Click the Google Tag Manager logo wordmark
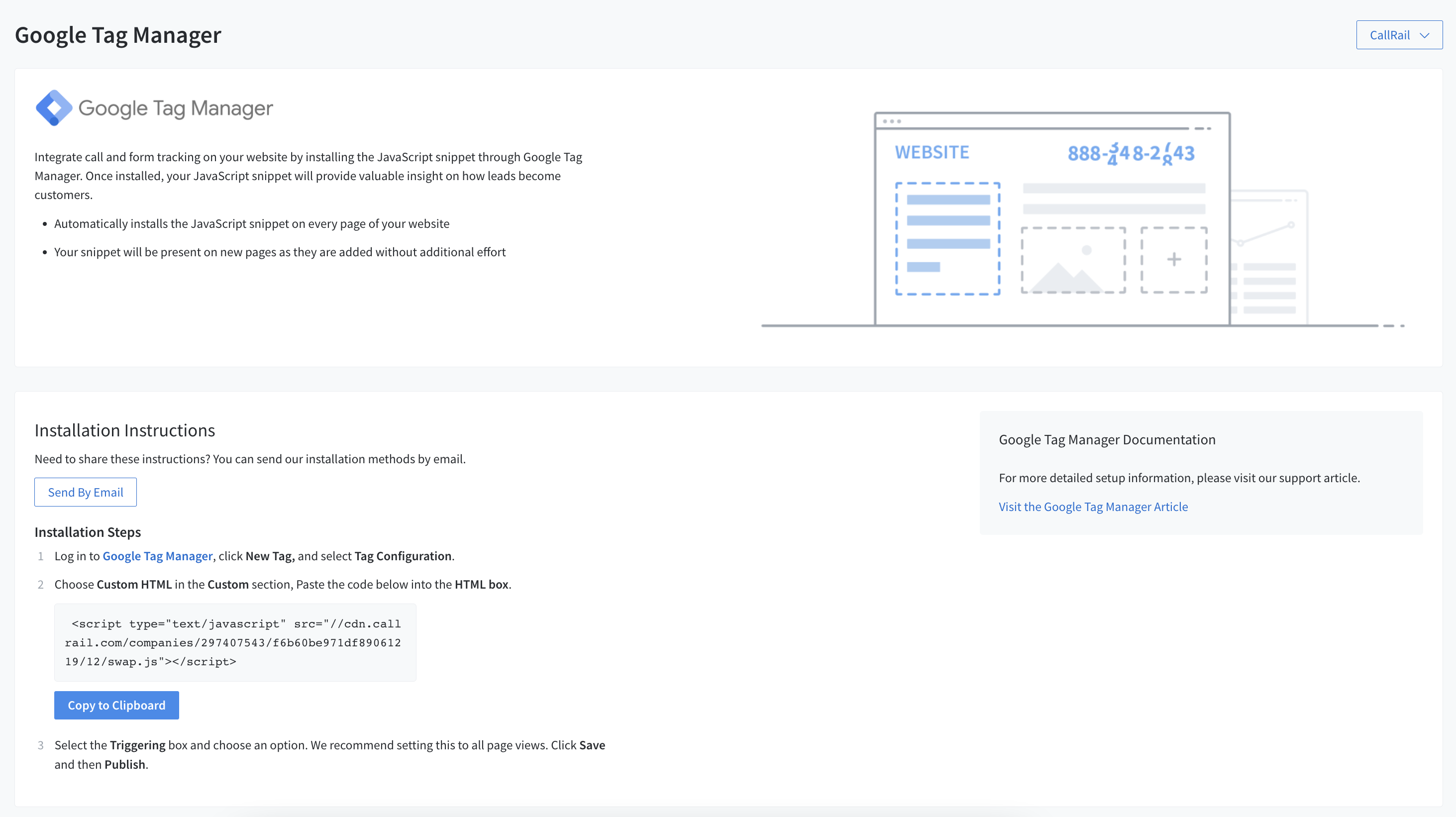Image resolution: width=1456 pixels, height=817 pixels. point(175,108)
